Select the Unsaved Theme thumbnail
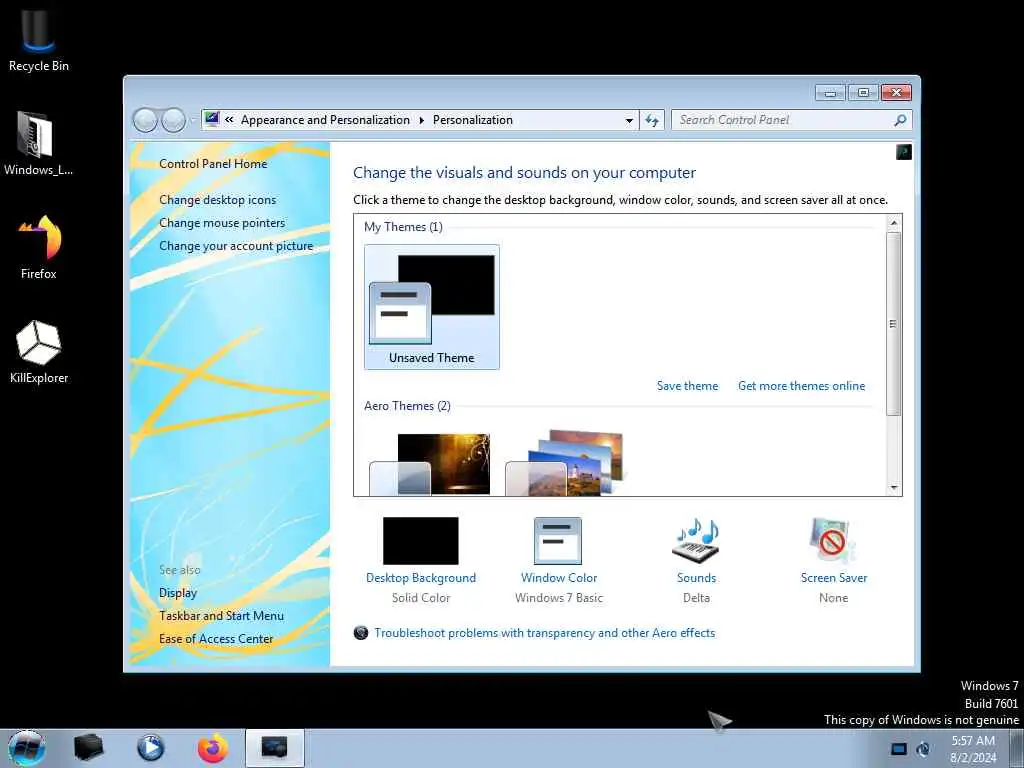Image resolution: width=1024 pixels, height=768 pixels. point(432,307)
